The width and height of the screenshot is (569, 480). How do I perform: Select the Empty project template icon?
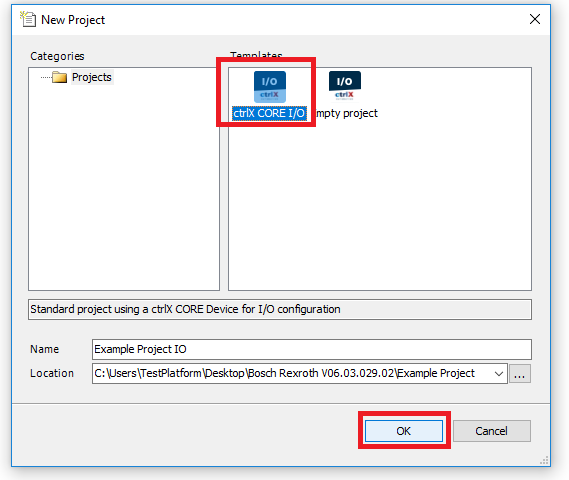(x=345, y=86)
